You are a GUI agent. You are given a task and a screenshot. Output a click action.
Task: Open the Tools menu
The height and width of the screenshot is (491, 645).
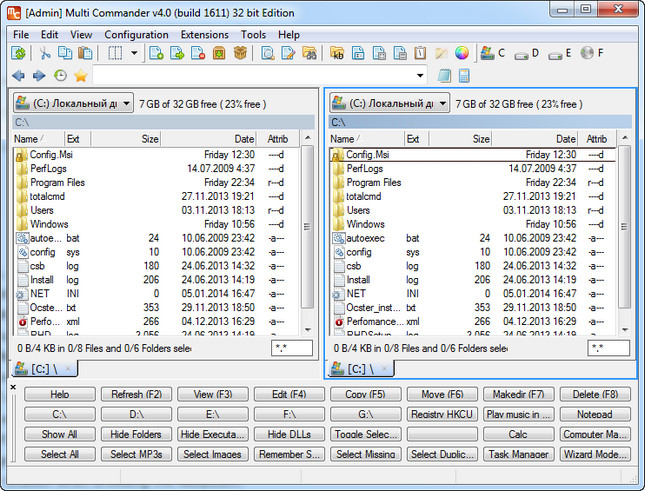coord(253,35)
